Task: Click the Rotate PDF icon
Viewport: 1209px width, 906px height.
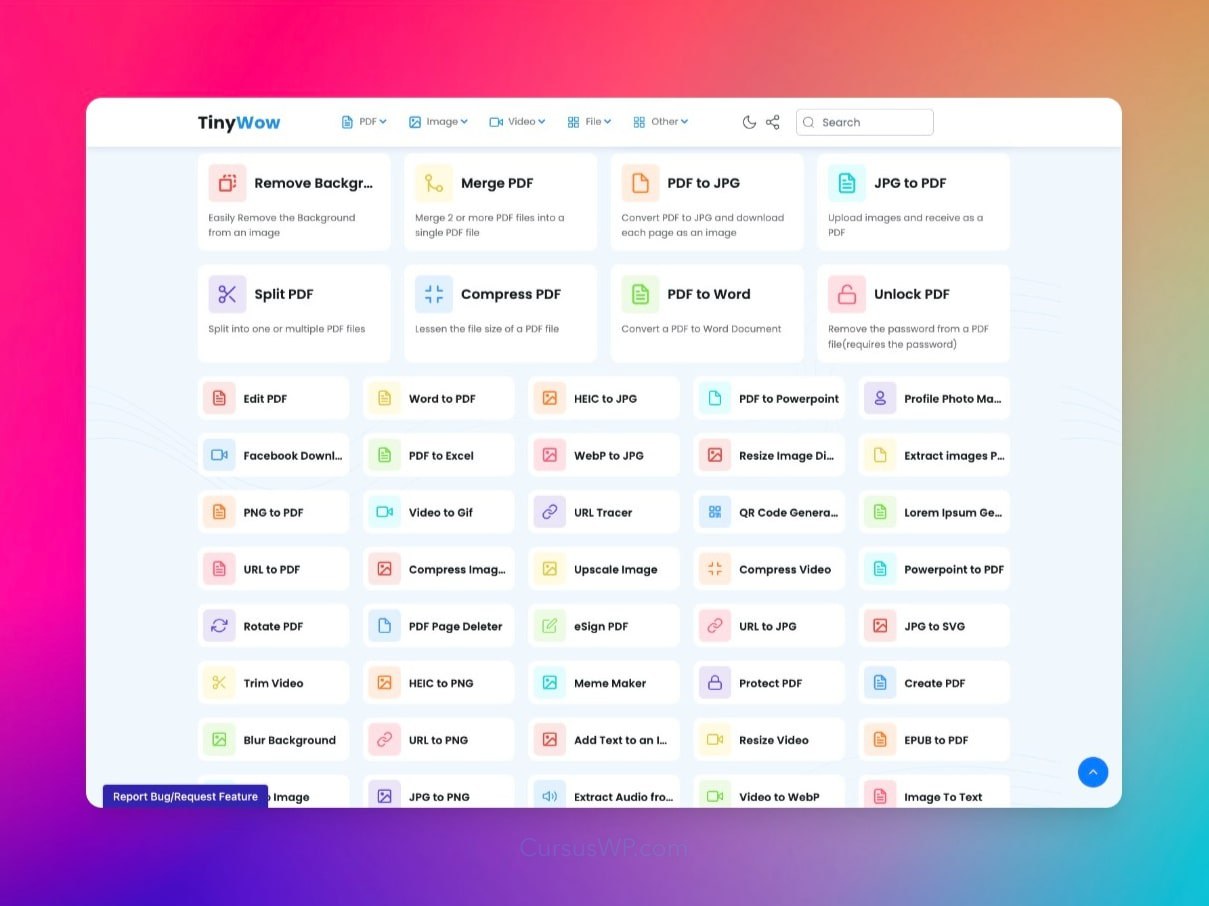Action: pyautogui.click(x=219, y=626)
